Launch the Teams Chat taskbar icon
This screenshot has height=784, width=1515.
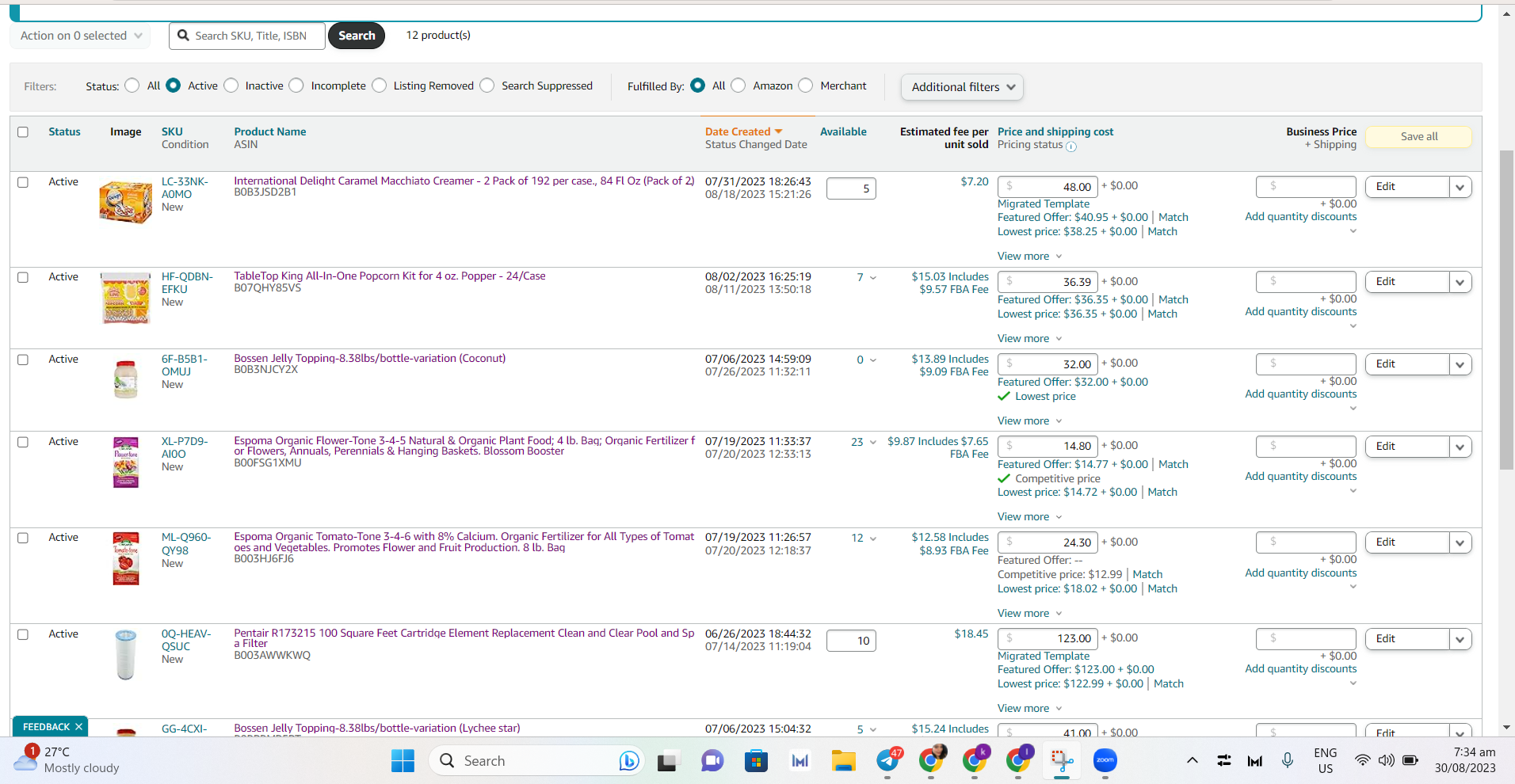pos(712,761)
